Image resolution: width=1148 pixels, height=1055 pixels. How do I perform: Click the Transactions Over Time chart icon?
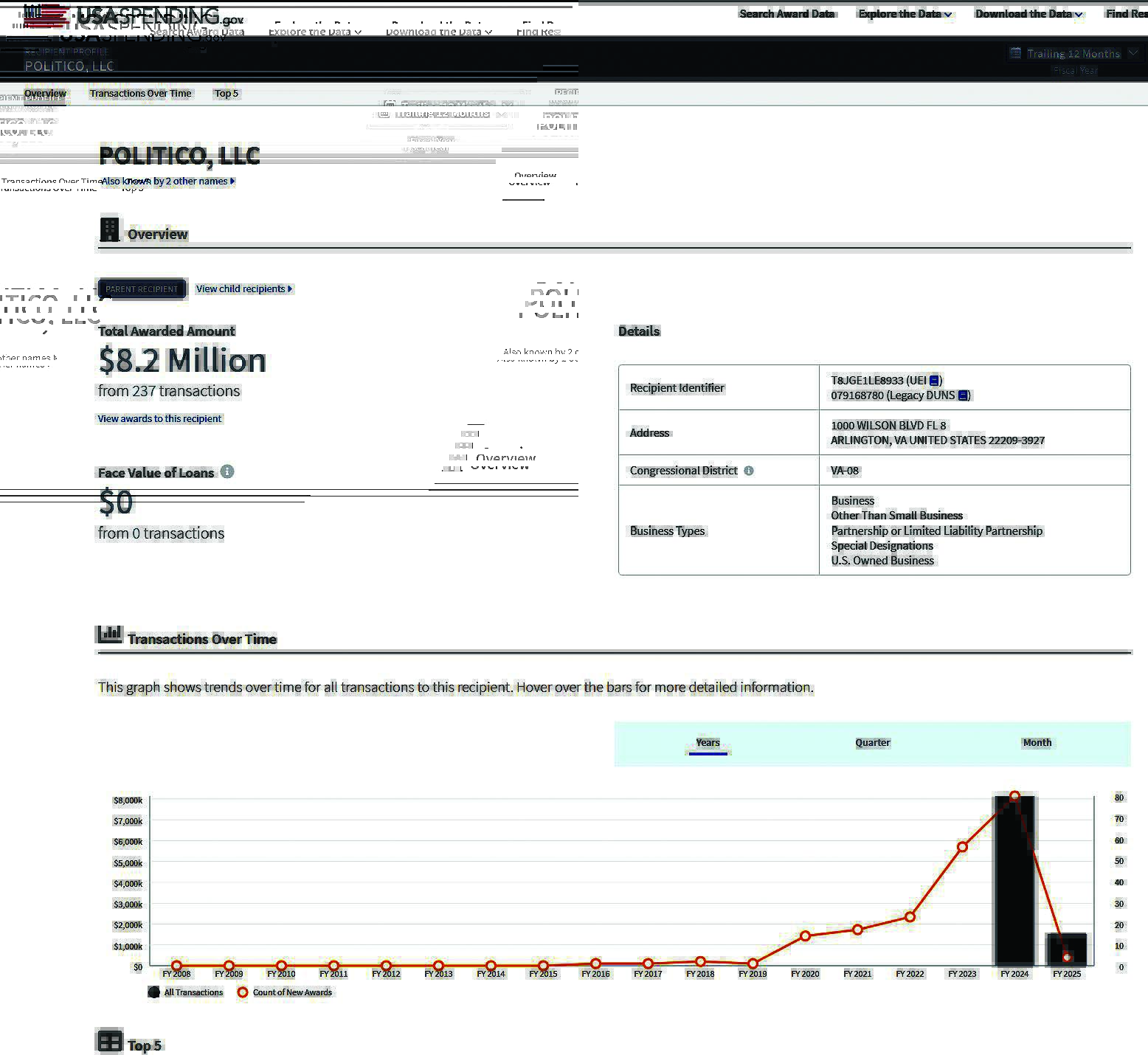pos(109,634)
